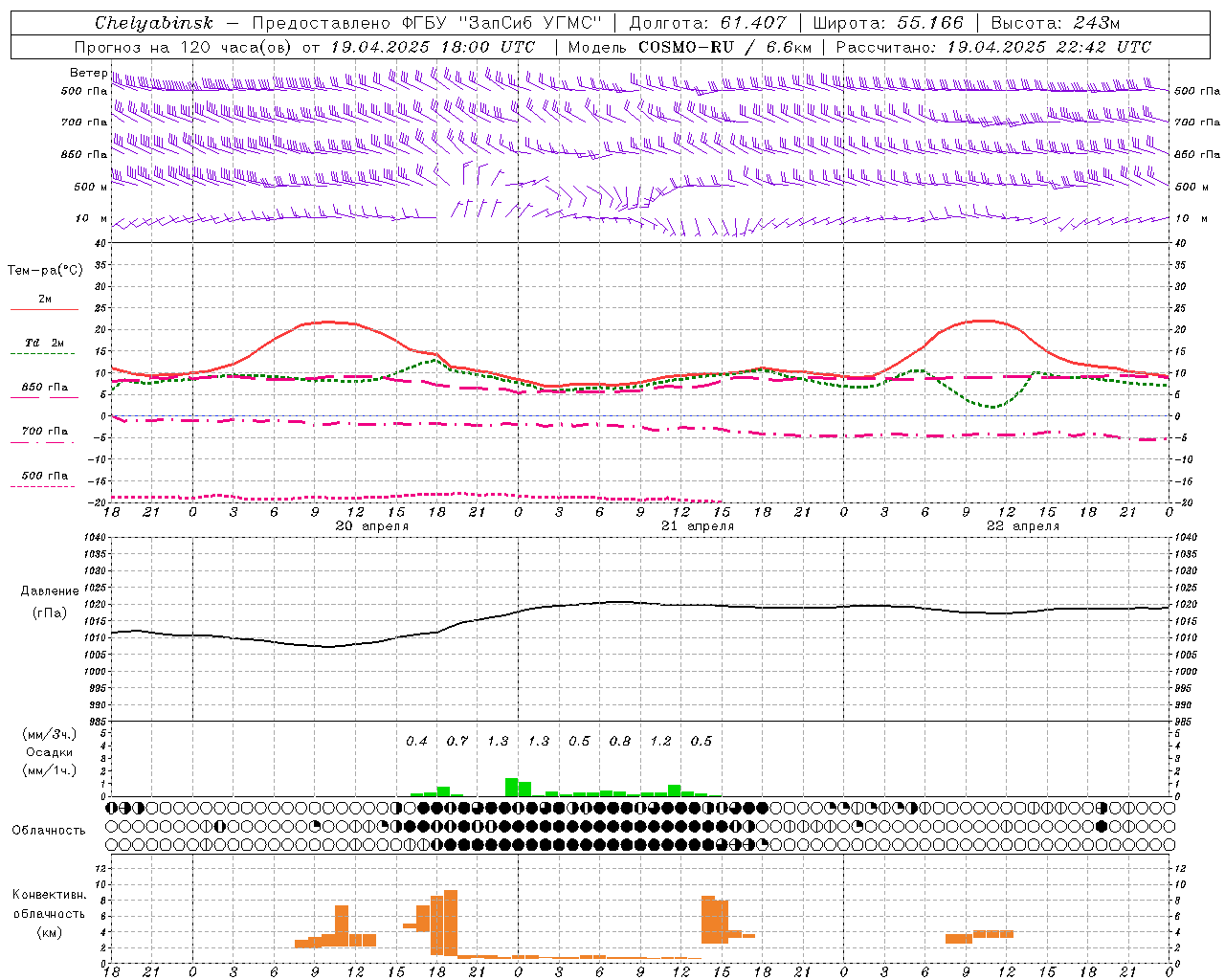Click the tallest orange convective cloud bar

pyautogui.click(x=451, y=924)
